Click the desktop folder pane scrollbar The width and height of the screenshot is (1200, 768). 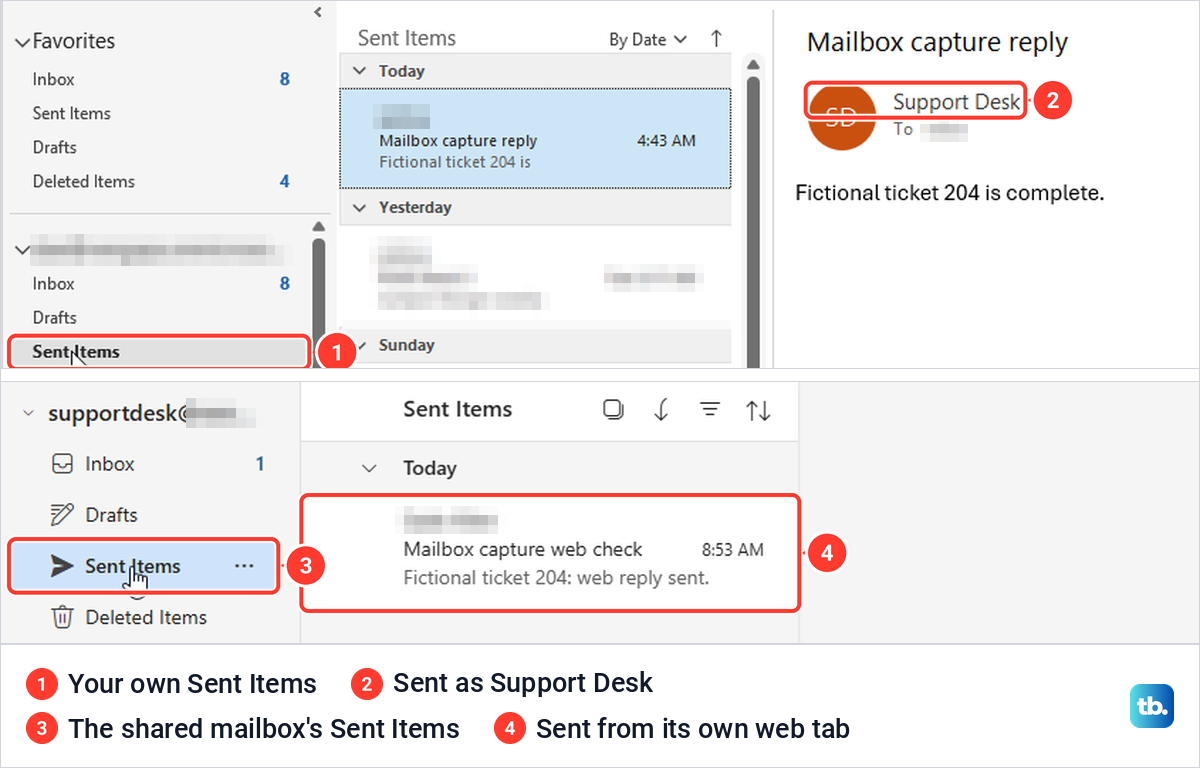[x=318, y=295]
